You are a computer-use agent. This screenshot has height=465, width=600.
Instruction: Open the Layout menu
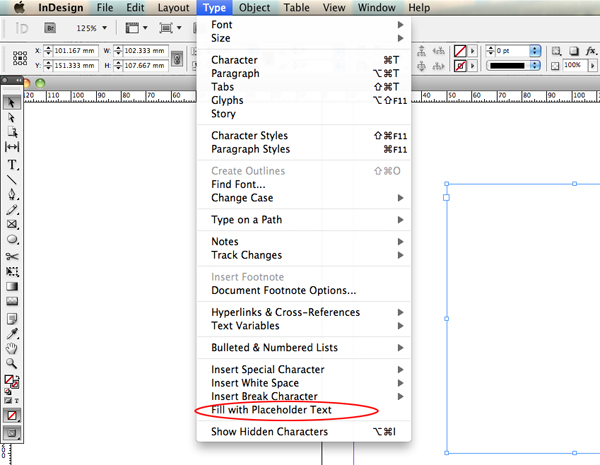174,8
